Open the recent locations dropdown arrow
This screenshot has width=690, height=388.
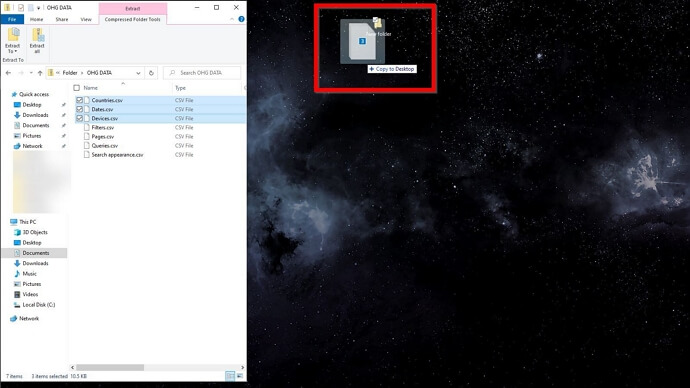coord(31,73)
